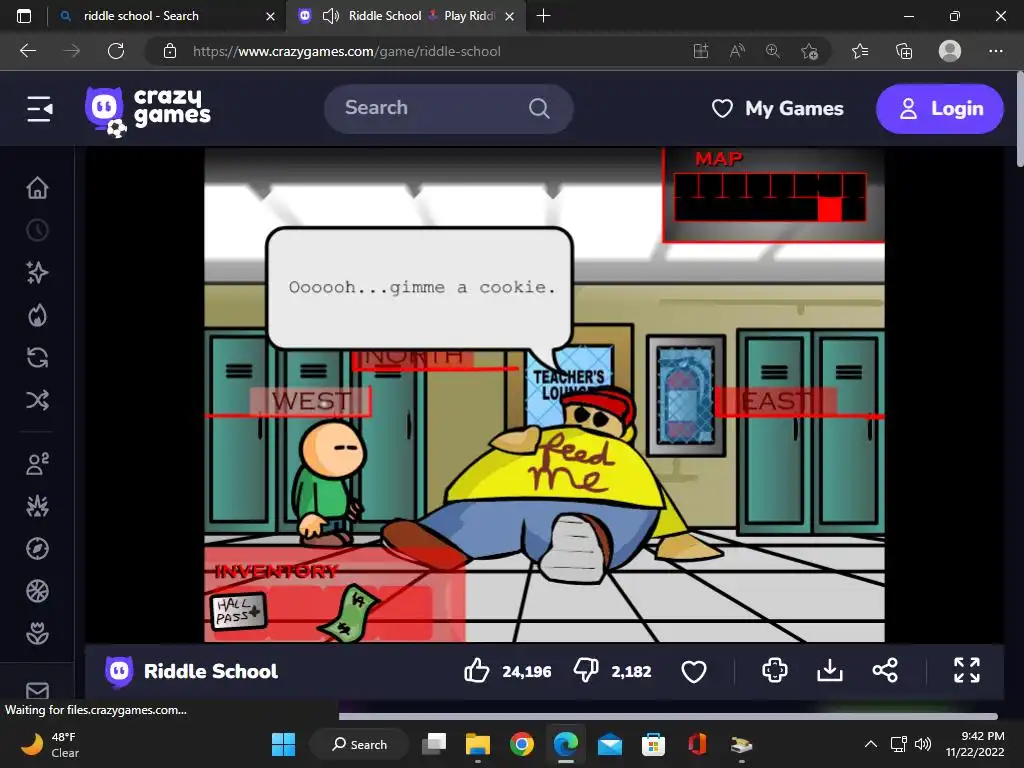Open the Windows Start menu
This screenshot has width=1024, height=768.
[x=283, y=744]
